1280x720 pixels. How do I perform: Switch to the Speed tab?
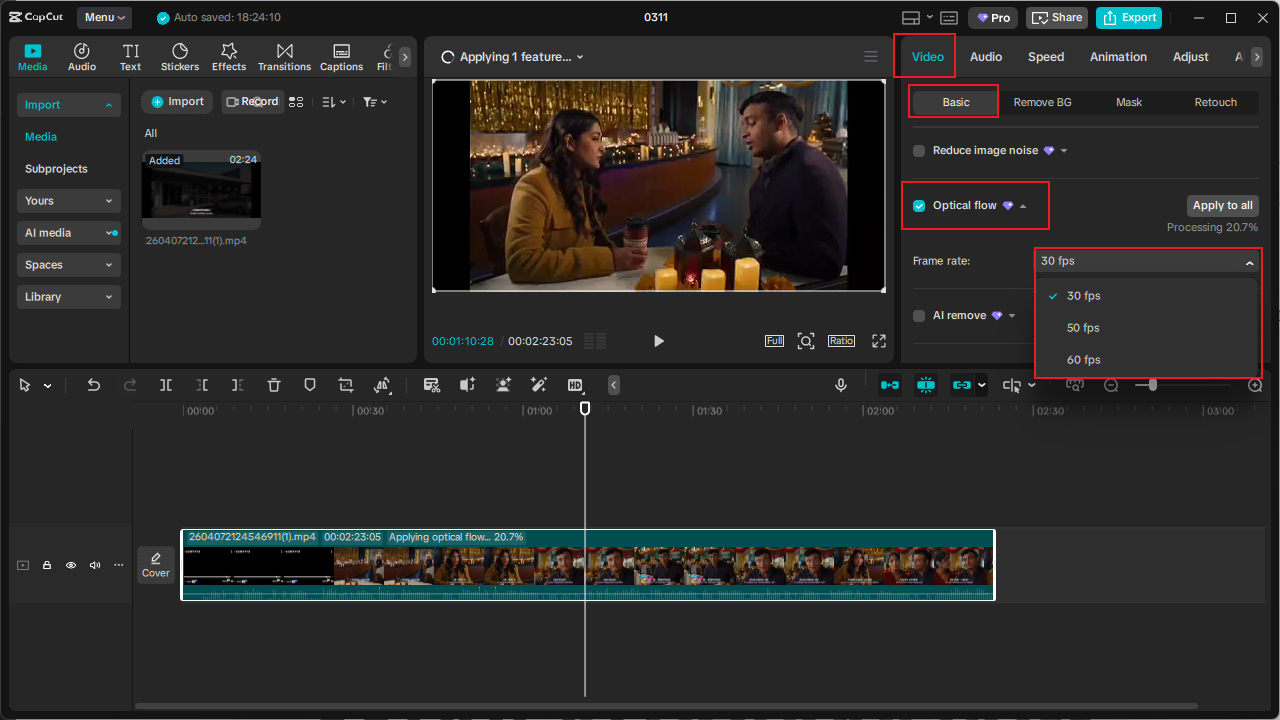(x=1046, y=57)
